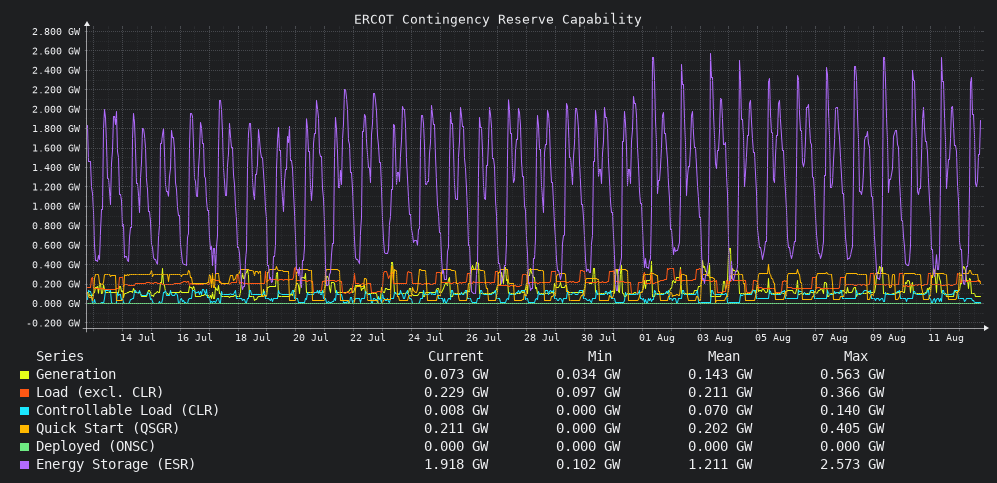The width and height of the screenshot is (997, 483).
Task: Click the purple Energy Storage swatch
Action: tap(24, 465)
